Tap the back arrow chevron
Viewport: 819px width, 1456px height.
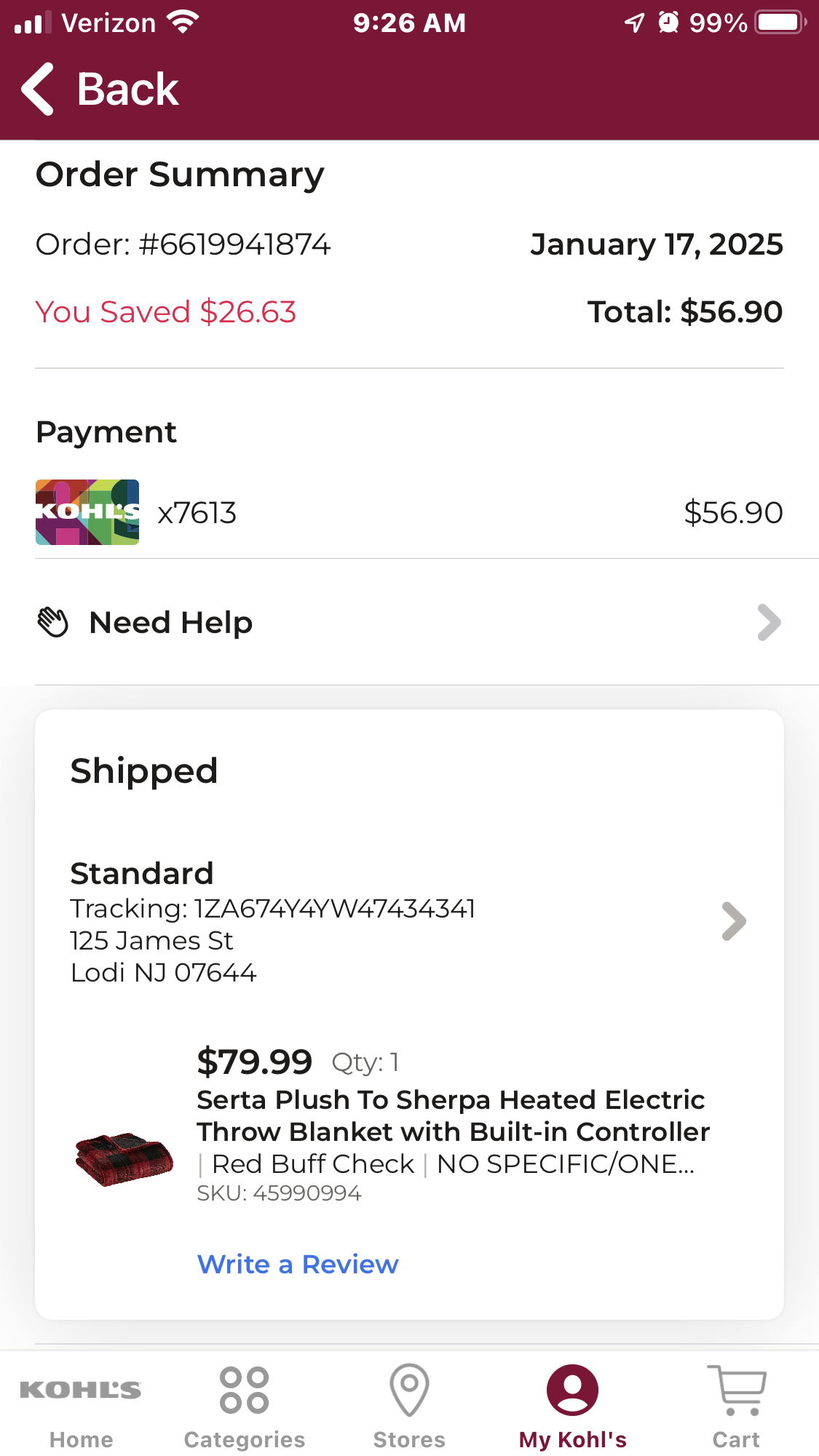coord(38,89)
